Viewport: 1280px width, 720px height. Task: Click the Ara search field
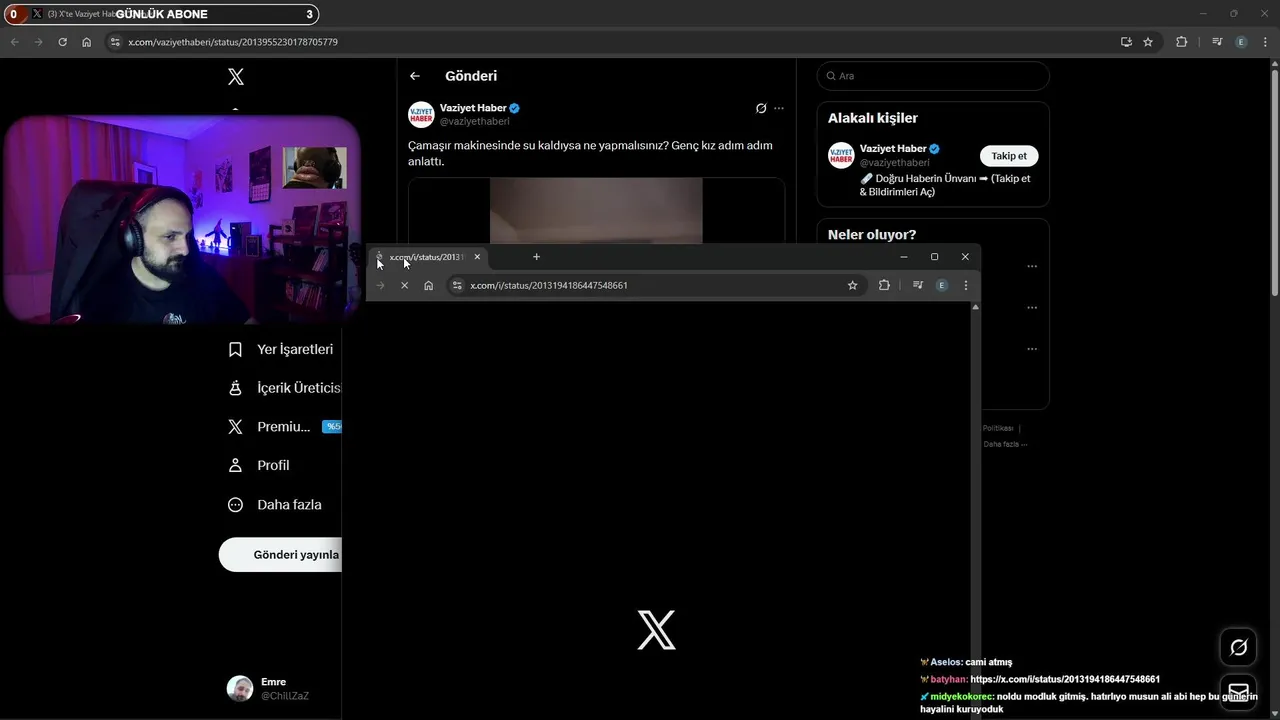tap(933, 76)
